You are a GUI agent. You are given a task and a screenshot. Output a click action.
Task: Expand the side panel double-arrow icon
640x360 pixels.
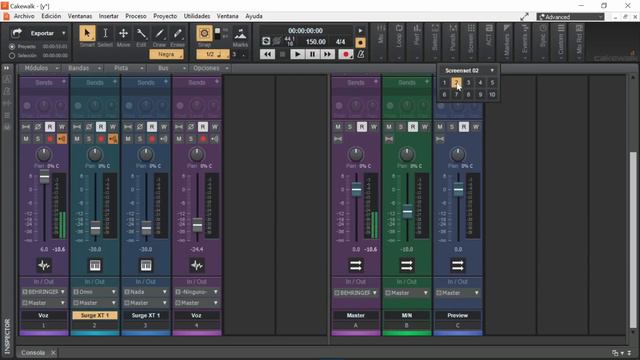click(7, 68)
